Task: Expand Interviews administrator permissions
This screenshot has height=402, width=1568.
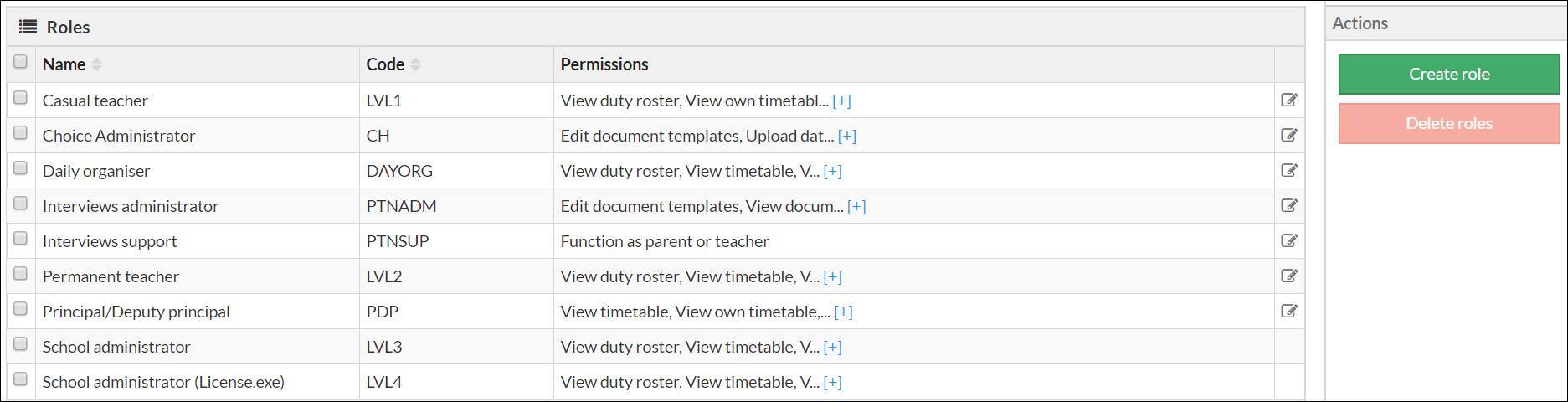Action: [x=856, y=207]
